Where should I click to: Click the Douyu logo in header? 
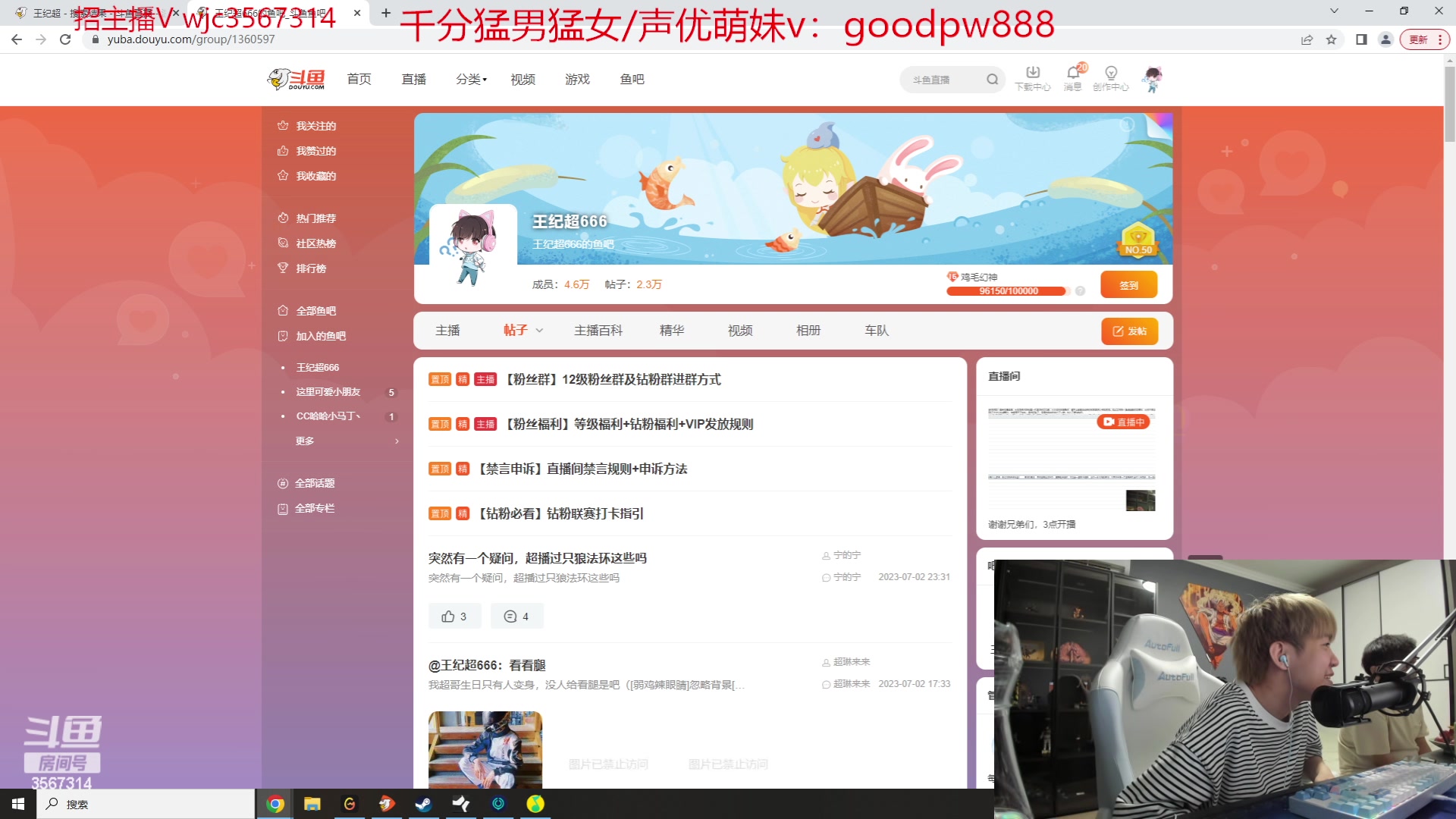tap(297, 79)
